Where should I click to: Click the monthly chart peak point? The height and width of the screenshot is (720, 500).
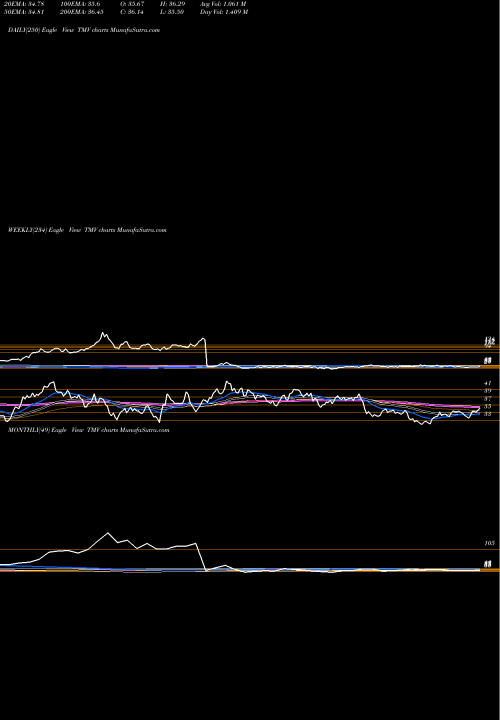[108, 533]
